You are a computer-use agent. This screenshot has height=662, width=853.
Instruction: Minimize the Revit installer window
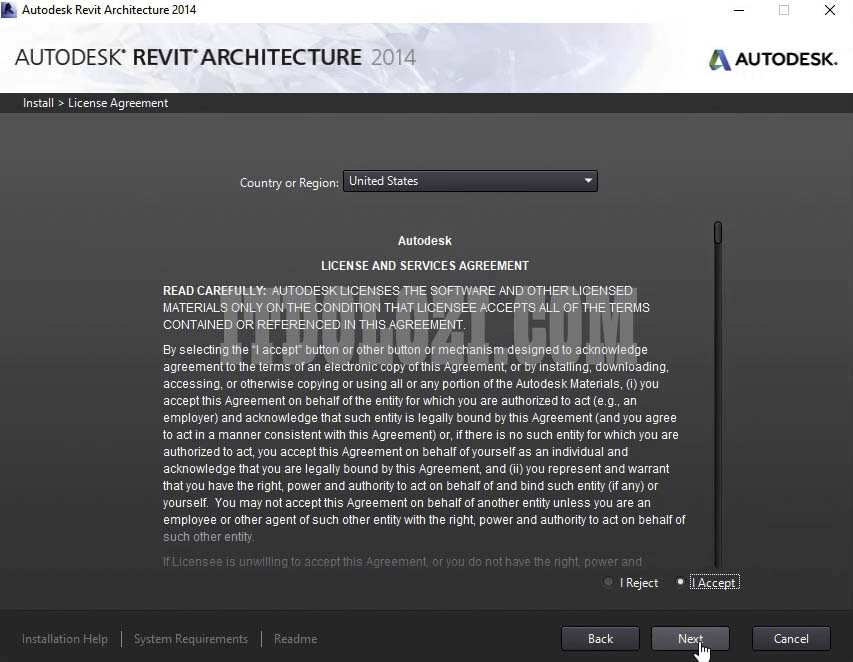pyautogui.click(x=737, y=10)
